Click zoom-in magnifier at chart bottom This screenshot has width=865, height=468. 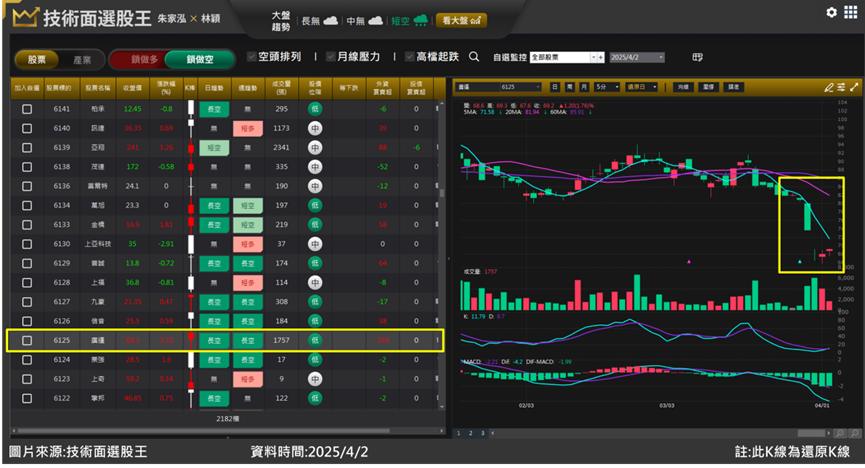[840, 433]
